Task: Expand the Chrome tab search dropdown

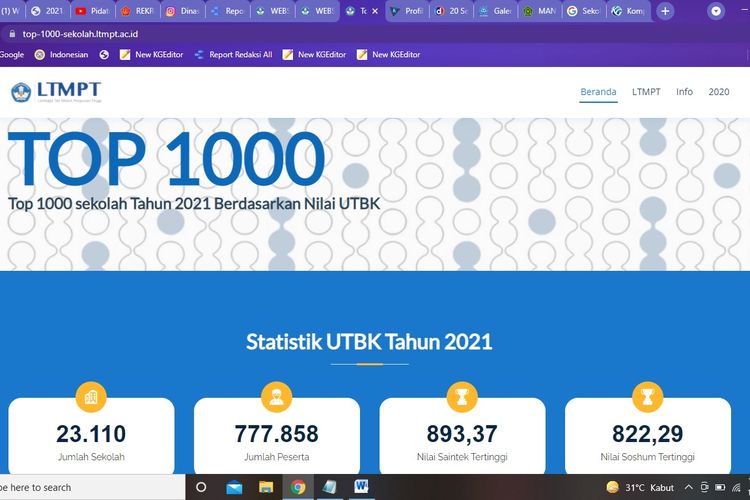Action: tap(716, 11)
